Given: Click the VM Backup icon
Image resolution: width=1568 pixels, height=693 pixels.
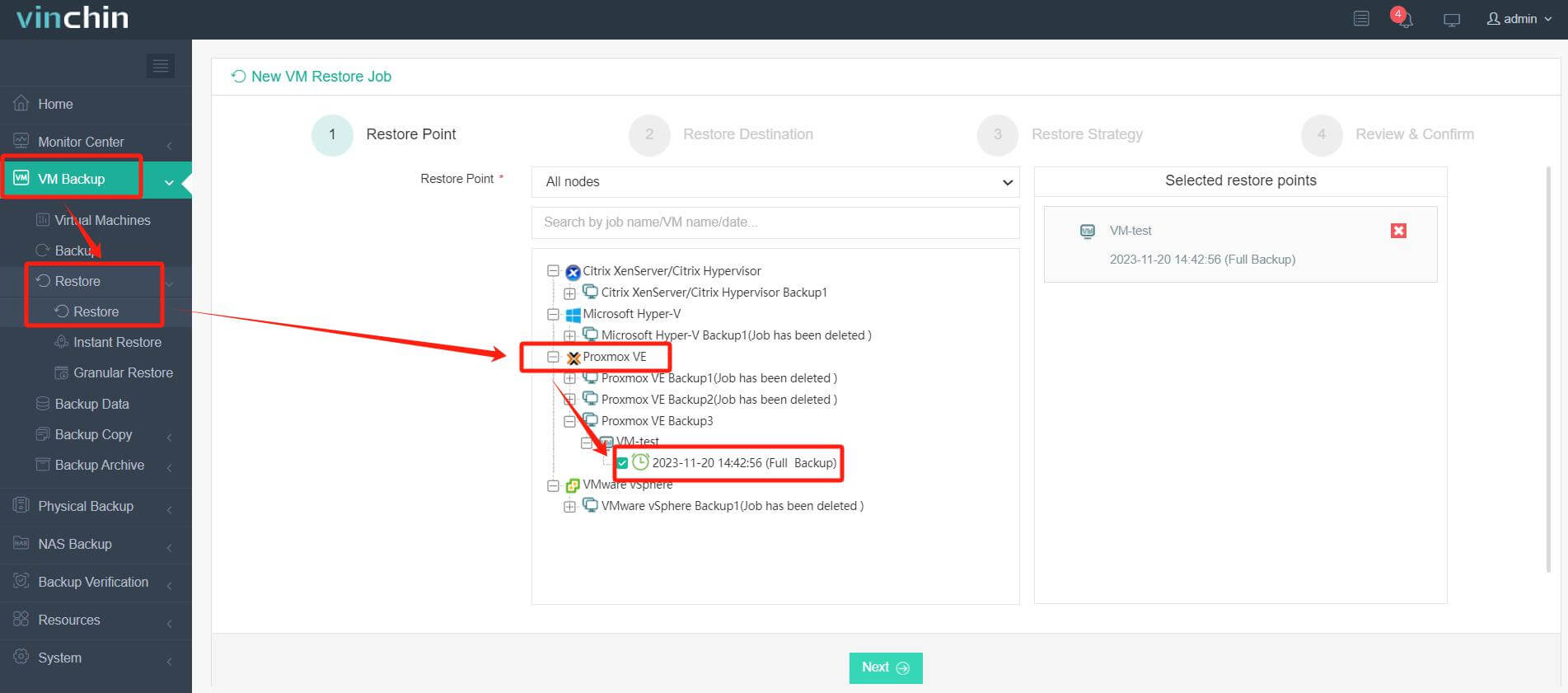Looking at the screenshot, I should pyautogui.click(x=21, y=178).
